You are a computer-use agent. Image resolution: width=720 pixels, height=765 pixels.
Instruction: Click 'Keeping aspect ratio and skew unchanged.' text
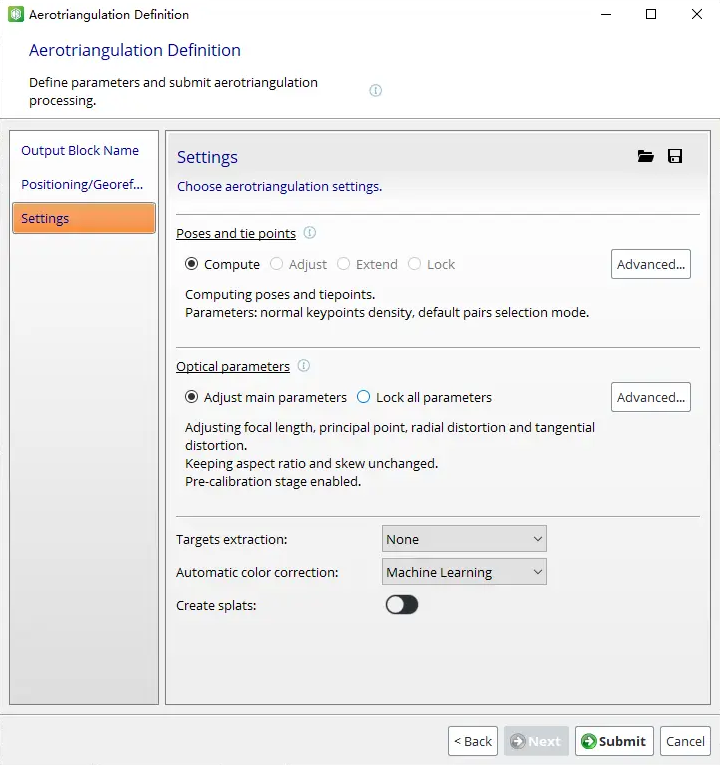pyautogui.click(x=312, y=463)
